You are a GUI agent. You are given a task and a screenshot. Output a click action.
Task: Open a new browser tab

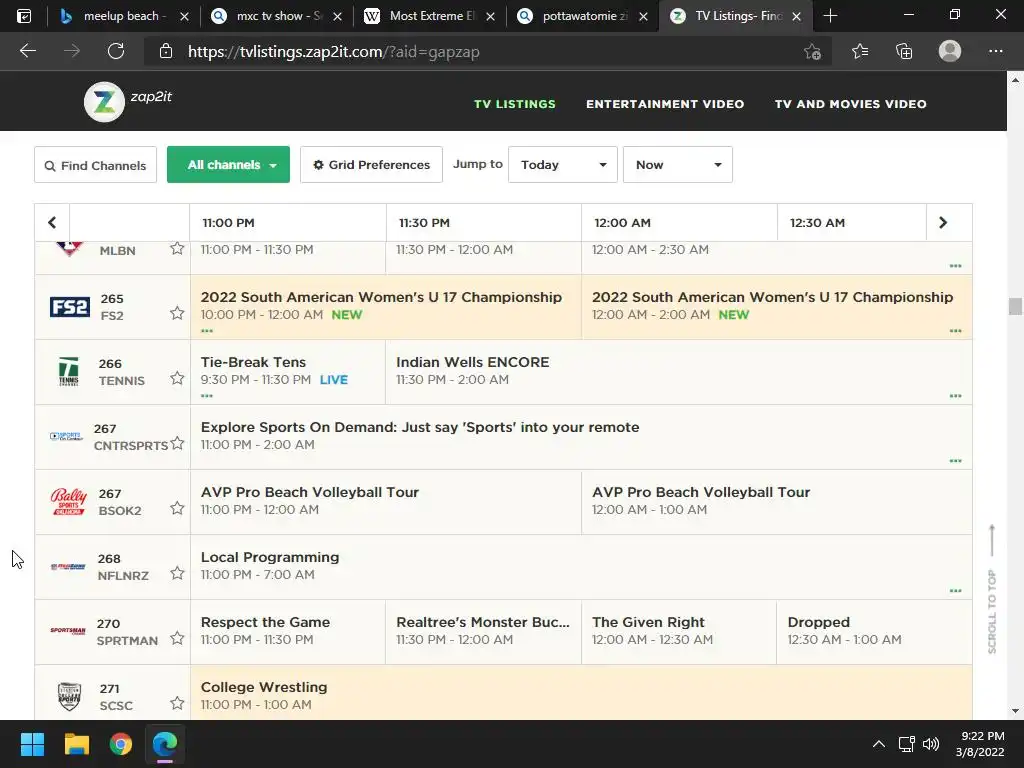(x=830, y=16)
